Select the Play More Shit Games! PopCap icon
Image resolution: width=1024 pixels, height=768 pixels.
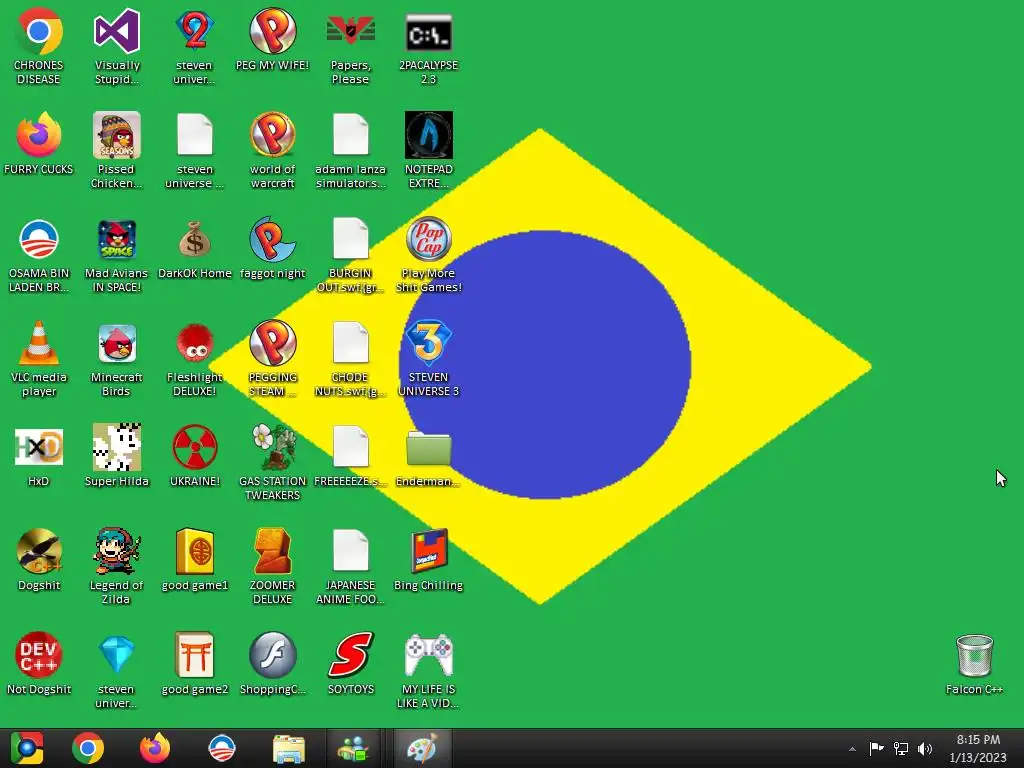pyautogui.click(x=428, y=240)
